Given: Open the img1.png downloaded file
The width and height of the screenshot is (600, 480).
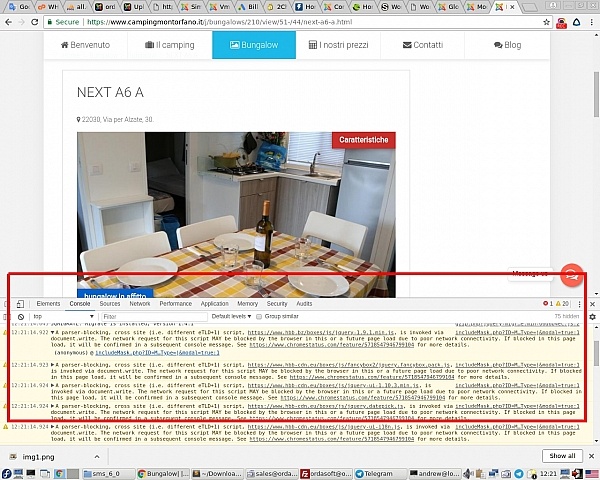Looking at the screenshot, I should (x=38, y=457).
